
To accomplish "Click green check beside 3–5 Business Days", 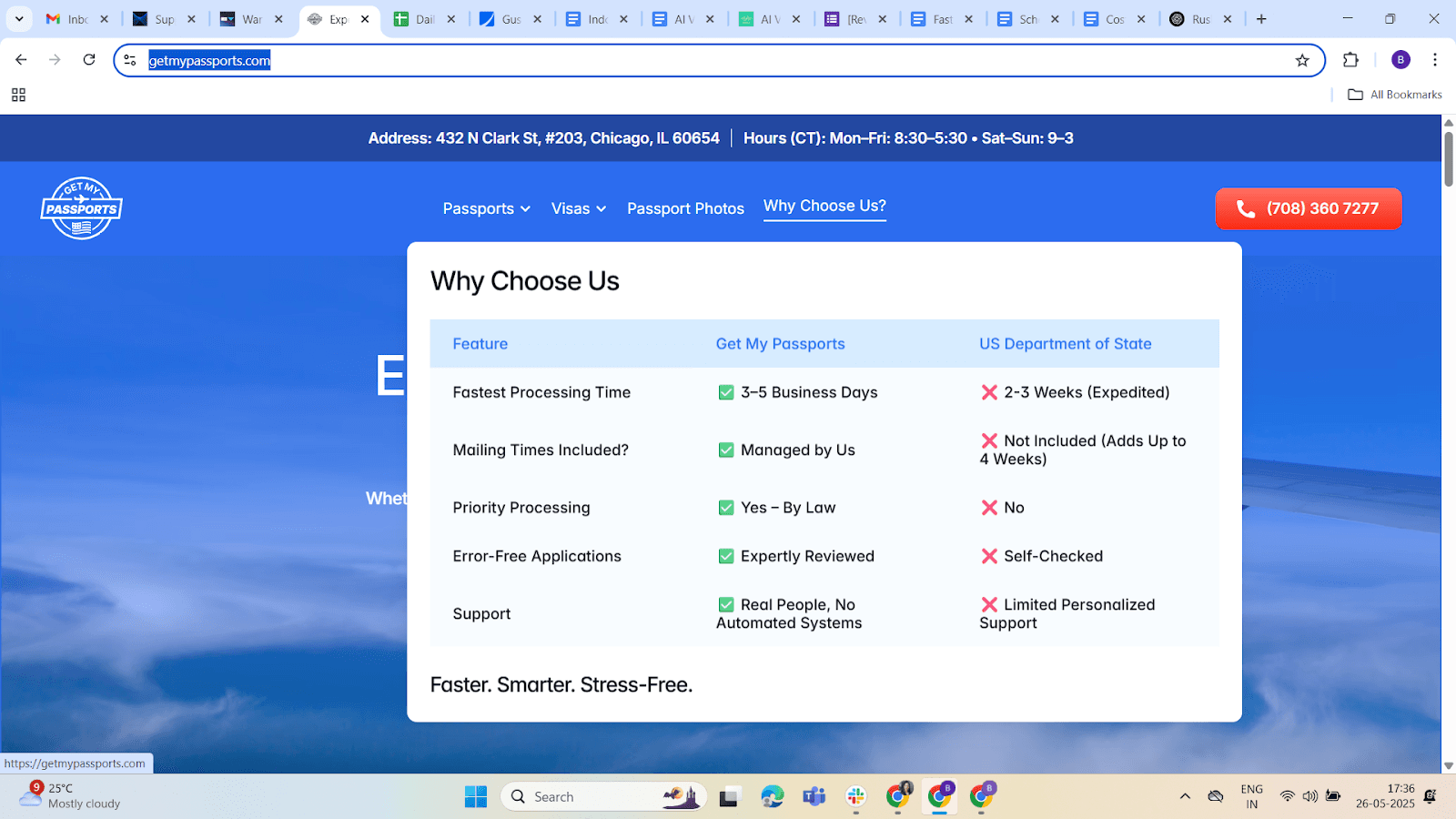I will [x=726, y=392].
